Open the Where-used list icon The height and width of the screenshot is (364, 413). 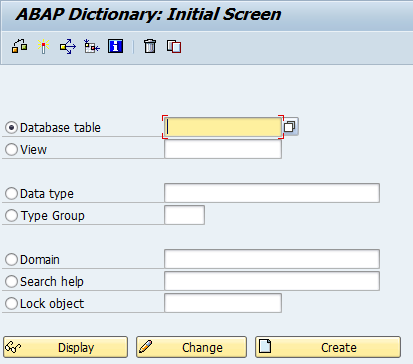pyautogui.click(x=68, y=46)
